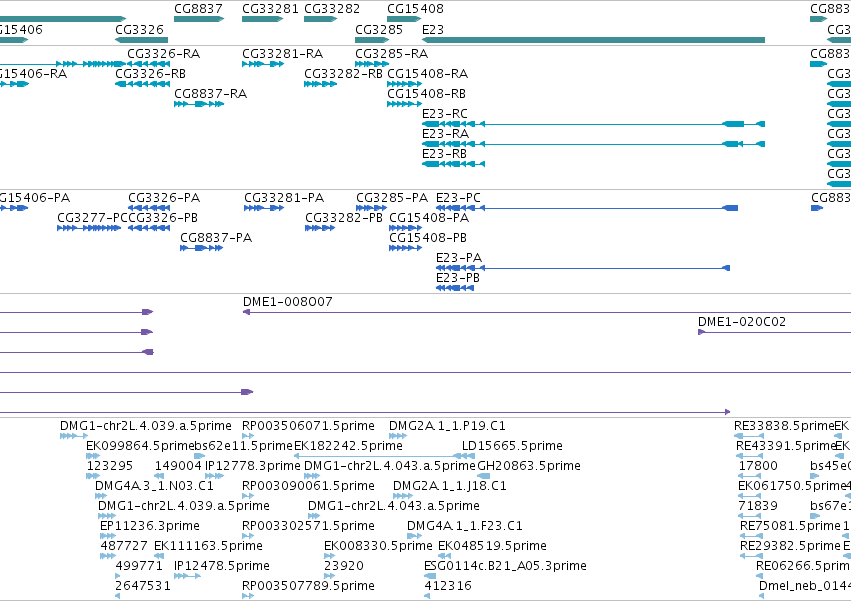
Task: Click the E23-RA transcript
Action: (x=593, y=144)
